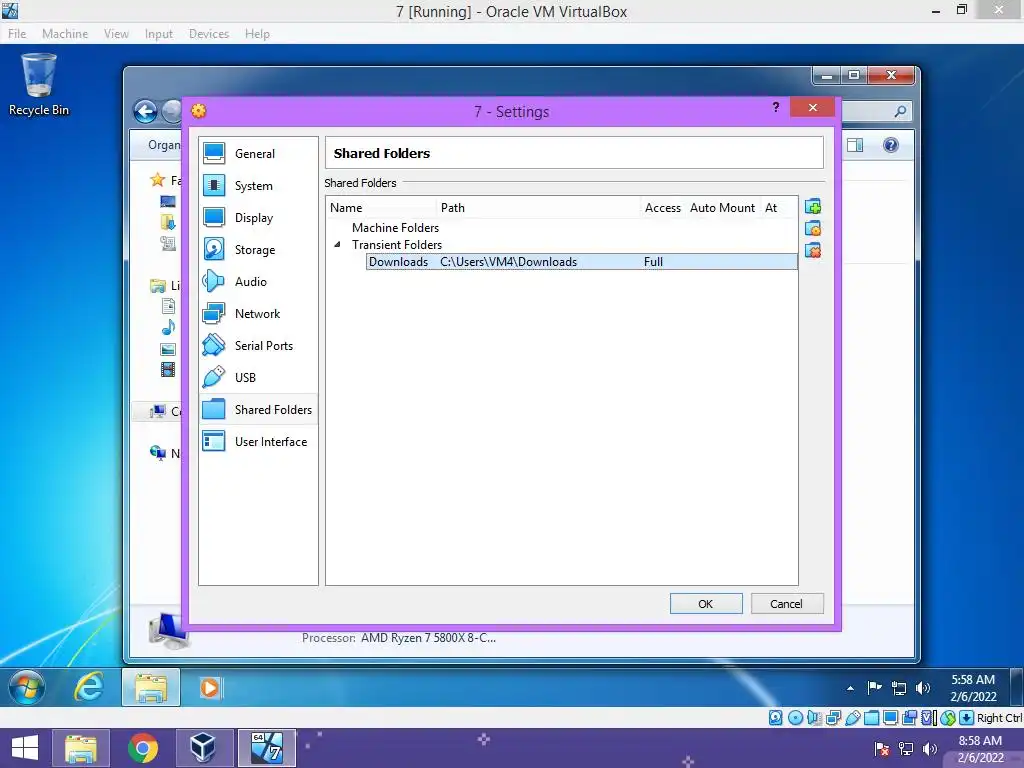Select Serial Ports settings category

[259, 345]
